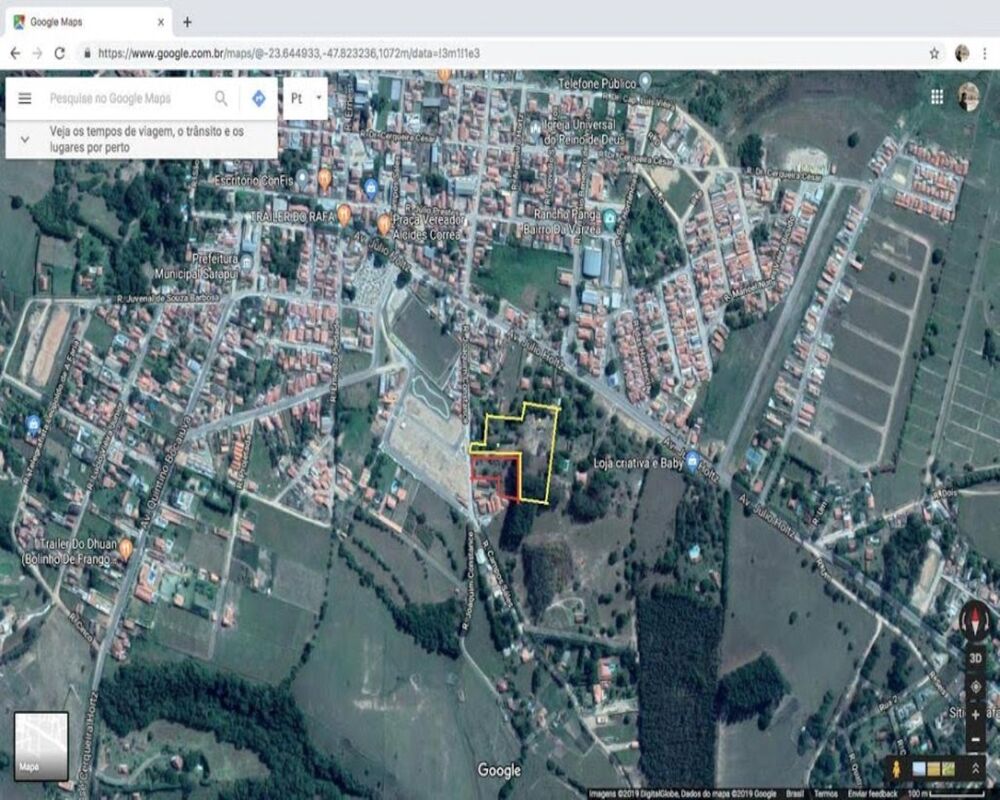Click the my-location target icon
The image size is (1000, 800).
pyautogui.click(x=975, y=685)
